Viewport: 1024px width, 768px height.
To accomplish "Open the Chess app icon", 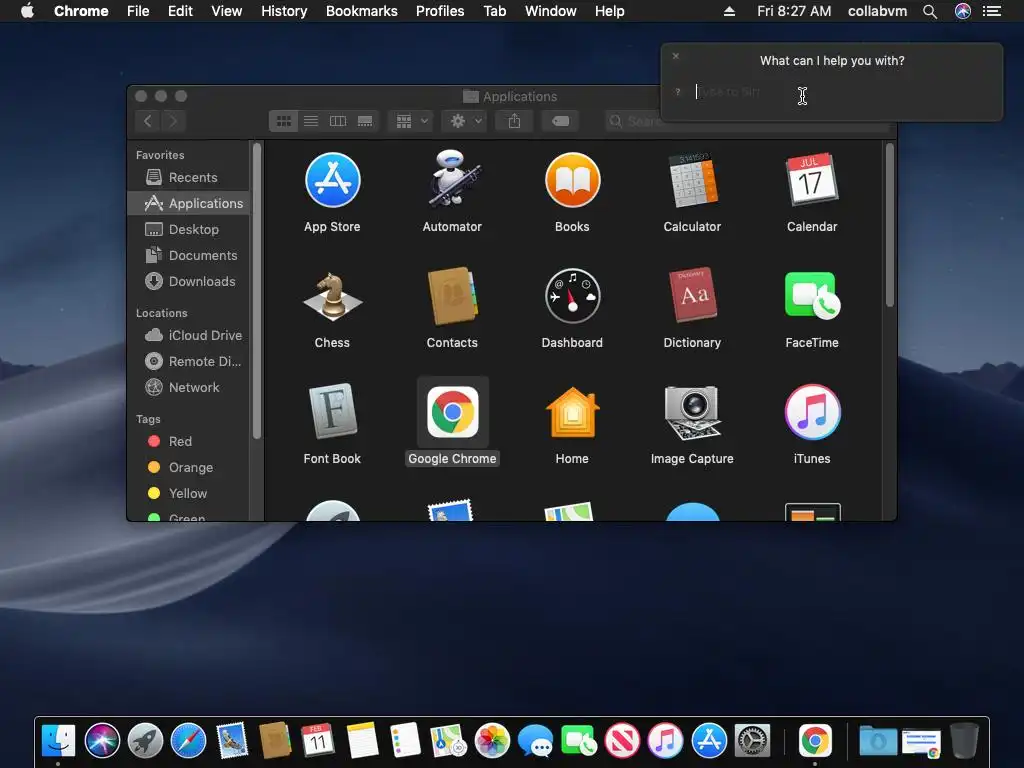I will 332,297.
